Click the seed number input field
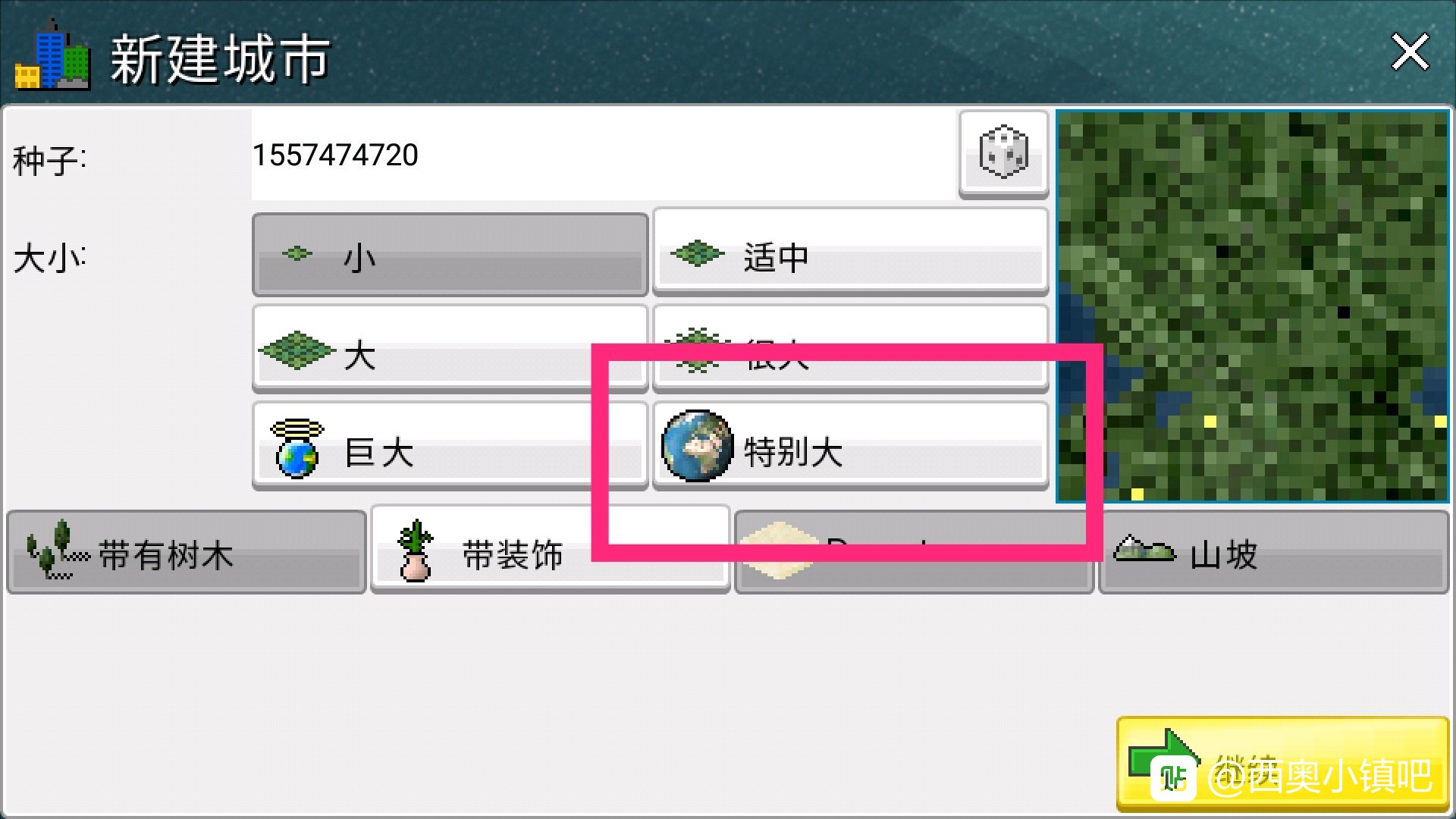Viewport: 1456px width, 819px height. [604, 155]
